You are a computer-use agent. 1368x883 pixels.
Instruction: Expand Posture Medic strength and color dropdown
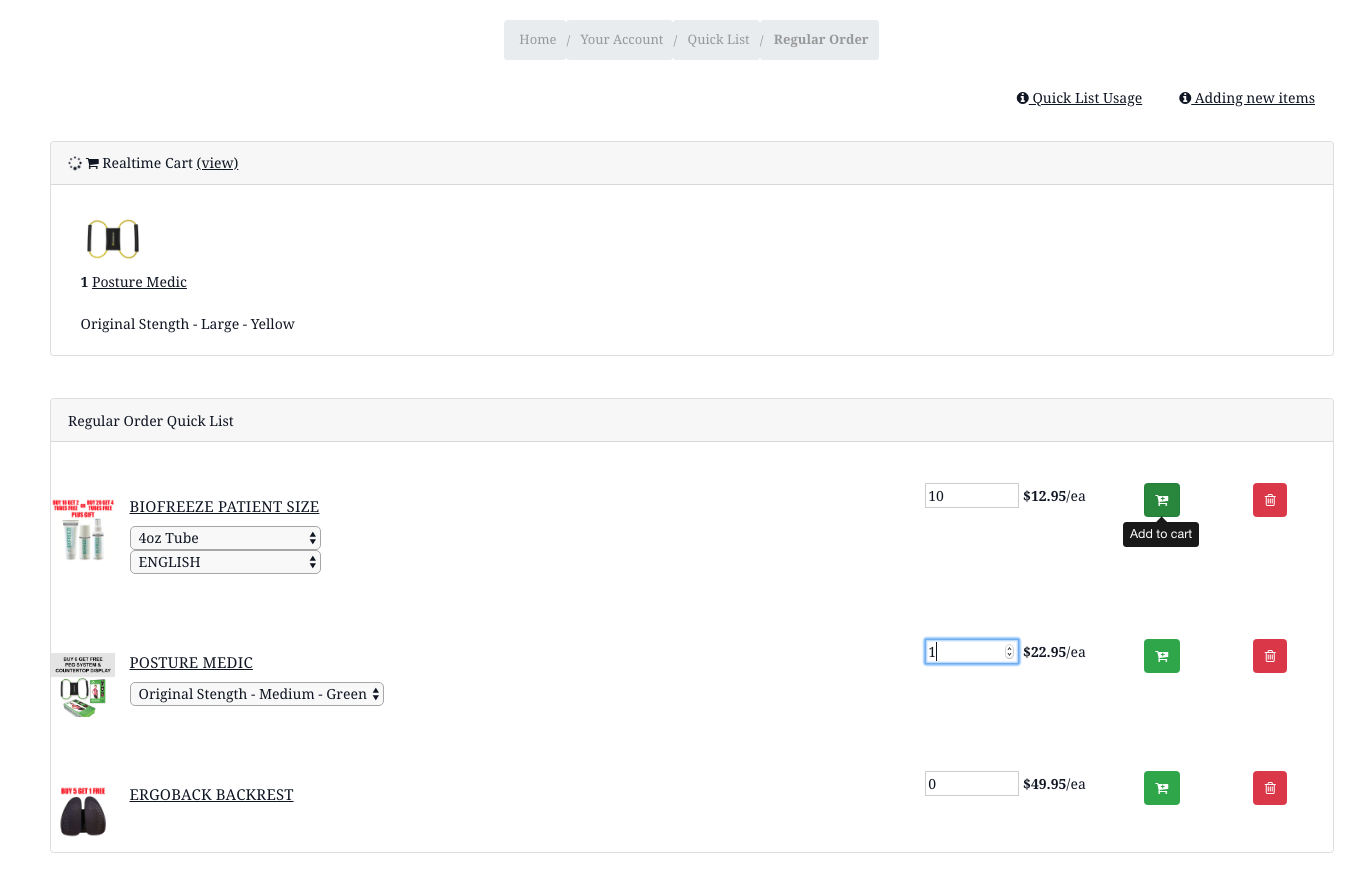[x=257, y=694]
